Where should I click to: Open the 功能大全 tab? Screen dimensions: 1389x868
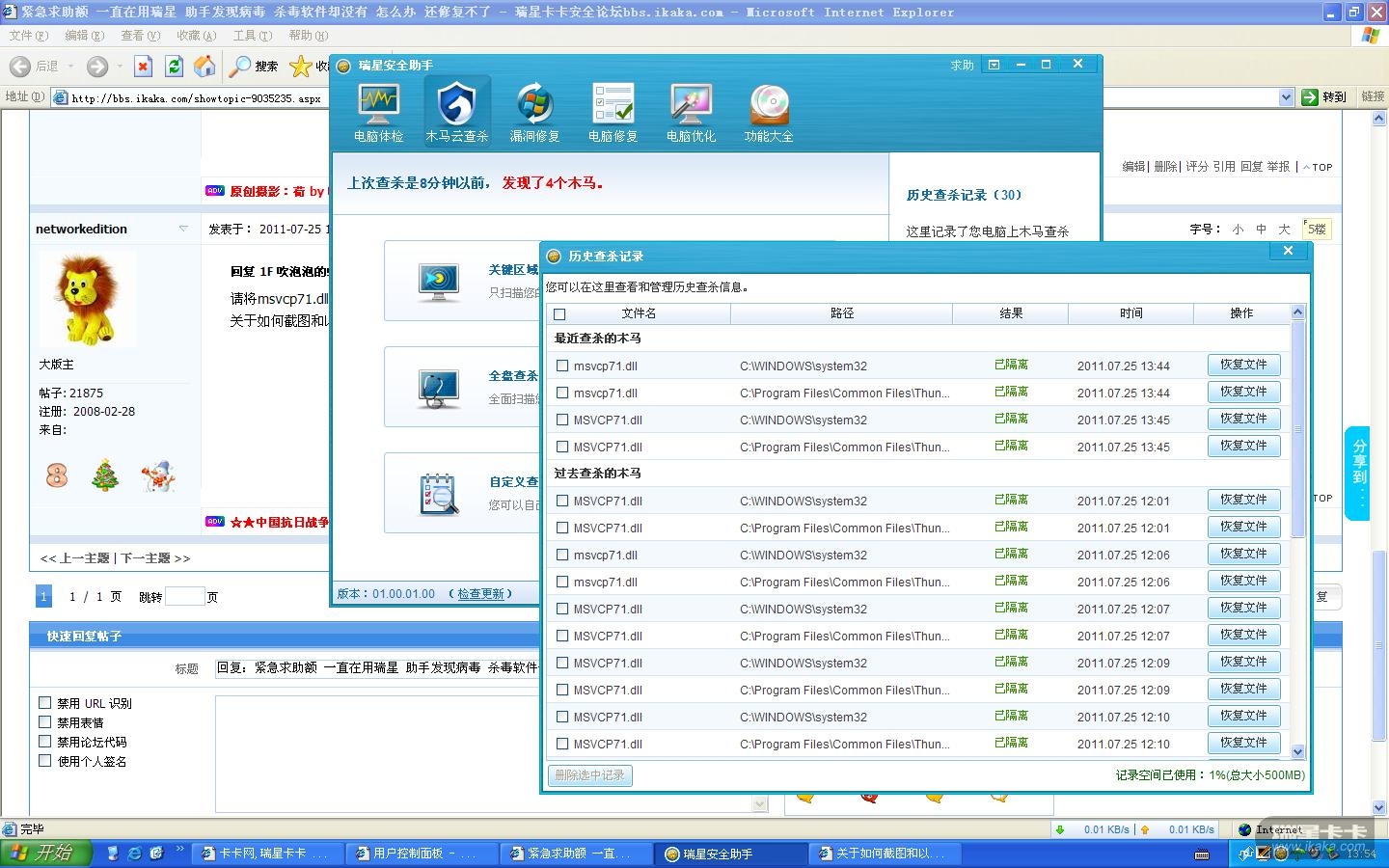click(769, 113)
